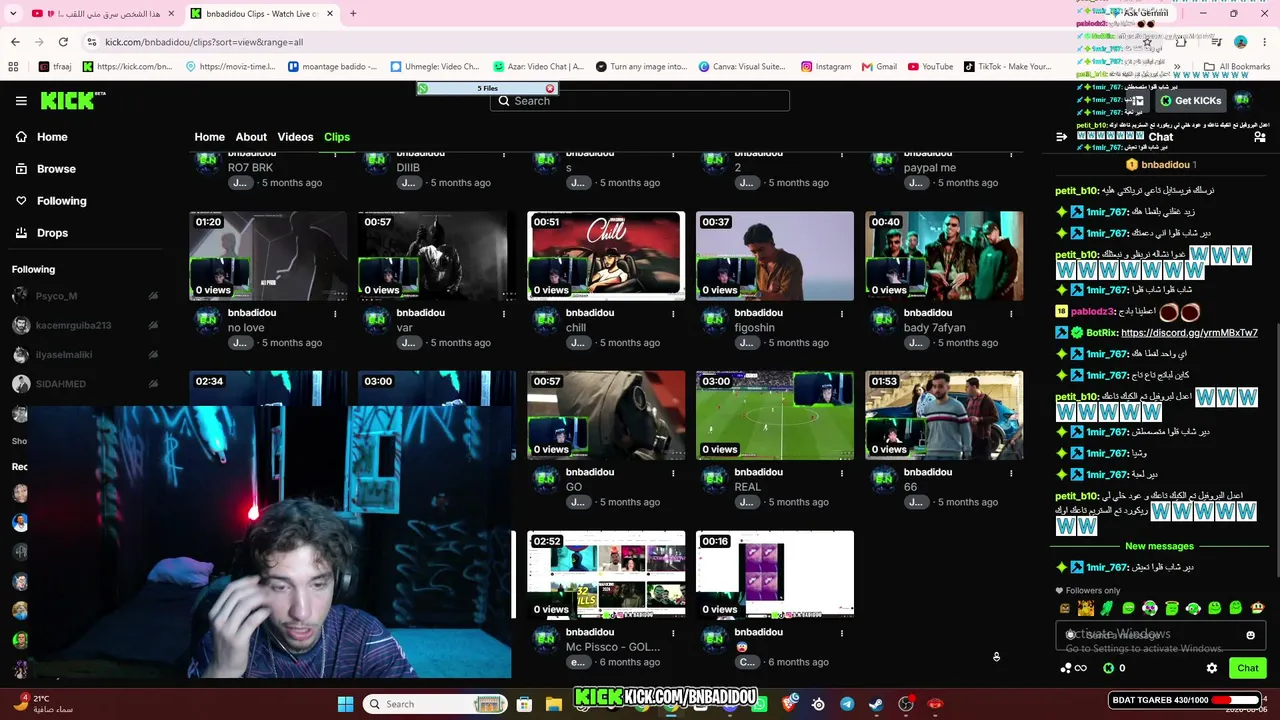Click the green KICKs balance icon
Screen dimensions: 1280x720
pos(1108,668)
